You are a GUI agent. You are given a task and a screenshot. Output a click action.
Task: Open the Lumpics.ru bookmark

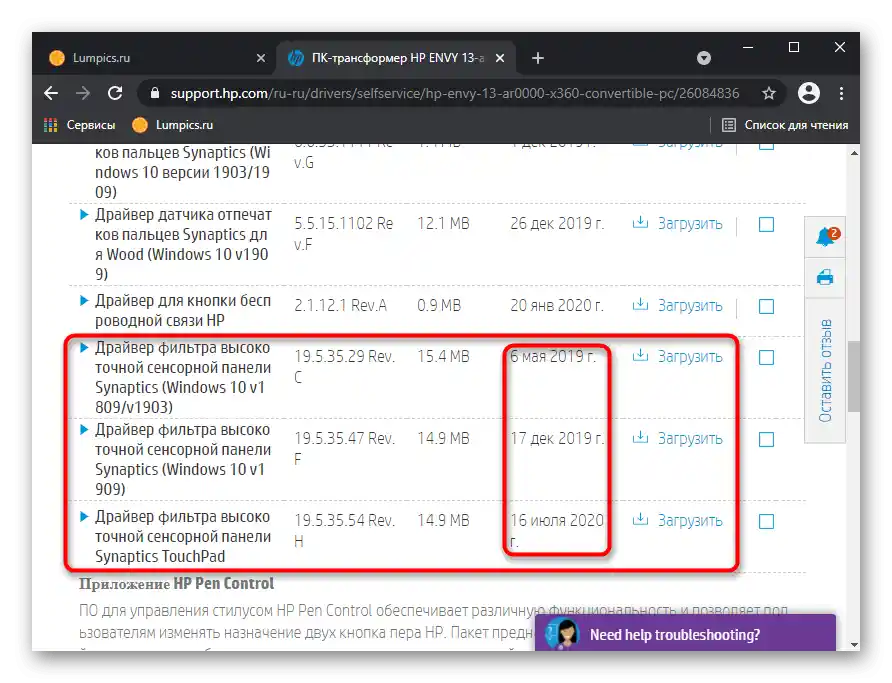(x=172, y=125)
